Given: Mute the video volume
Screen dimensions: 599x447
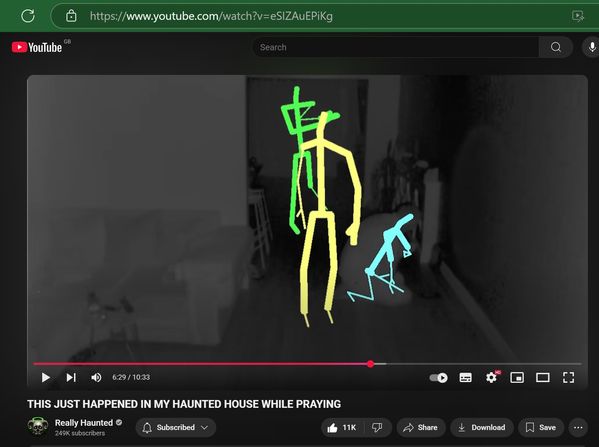Looking at the screenshot, I should pos(96,377).
